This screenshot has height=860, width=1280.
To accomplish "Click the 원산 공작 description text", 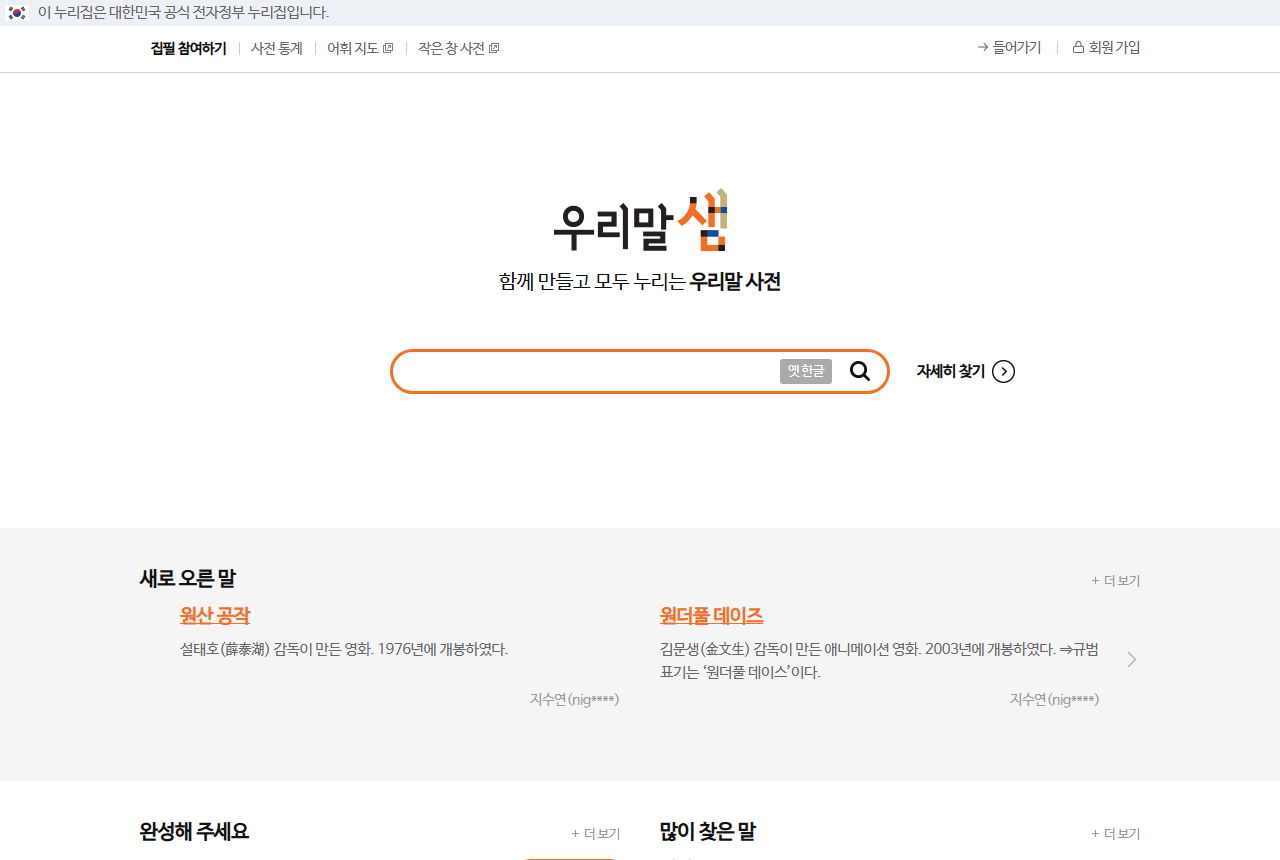I will point(344,649).
